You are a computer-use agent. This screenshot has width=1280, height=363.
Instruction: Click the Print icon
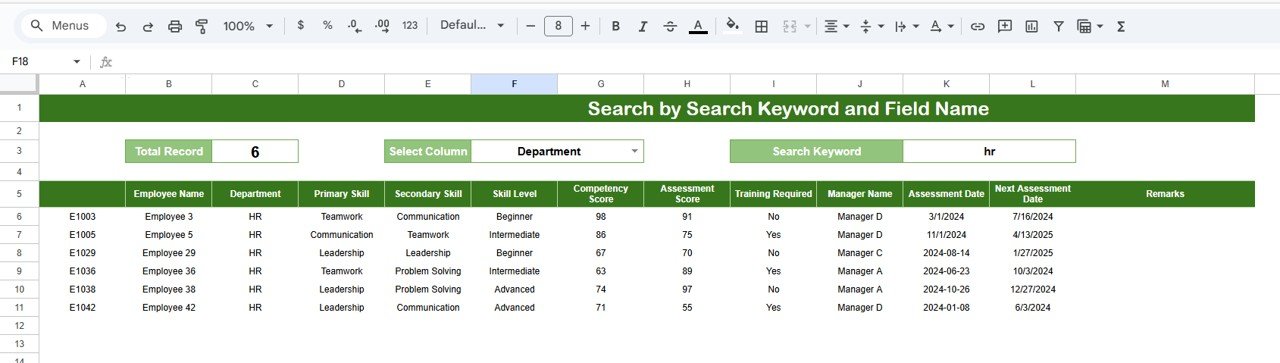tap(175, 26)
